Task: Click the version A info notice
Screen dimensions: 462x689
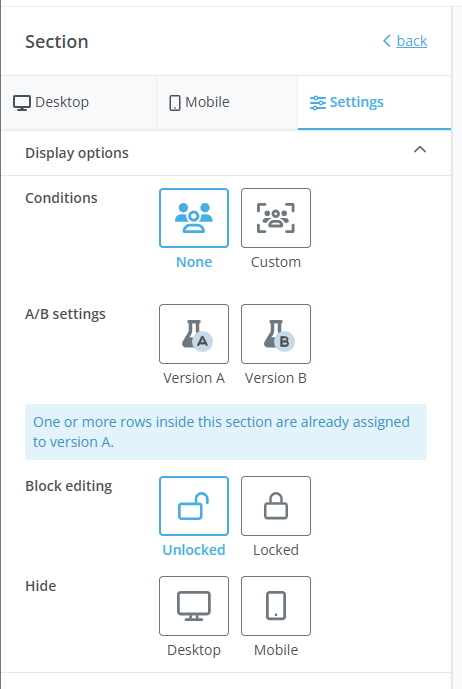Action: point(226,432)
